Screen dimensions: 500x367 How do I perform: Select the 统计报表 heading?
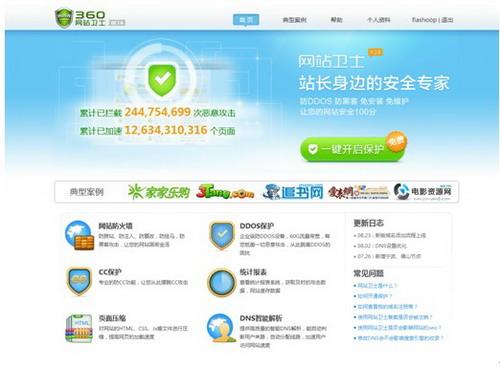point(253,272)
